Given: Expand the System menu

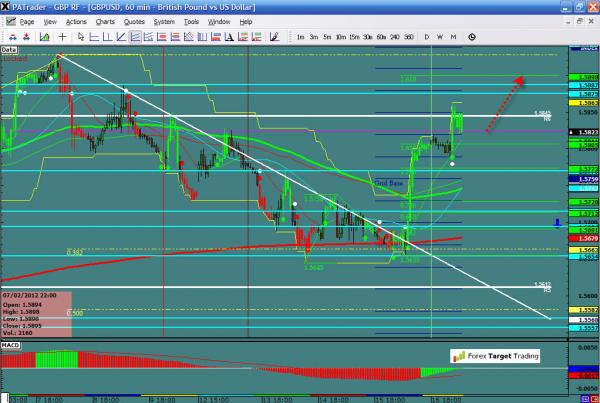Looking at the screenshot, I should pos(162,20).
